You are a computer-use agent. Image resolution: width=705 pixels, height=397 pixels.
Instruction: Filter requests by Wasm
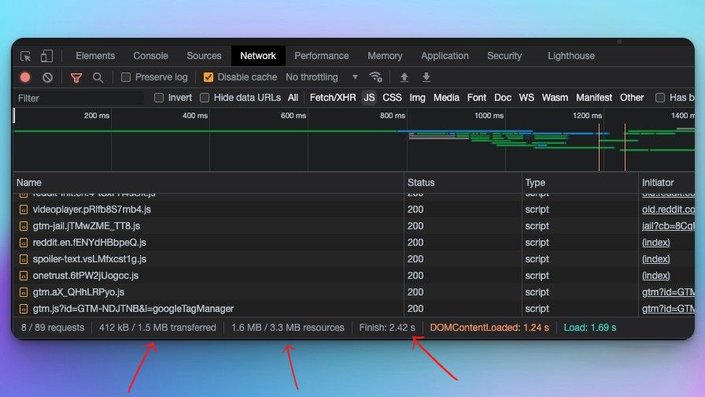coord(555,98)
